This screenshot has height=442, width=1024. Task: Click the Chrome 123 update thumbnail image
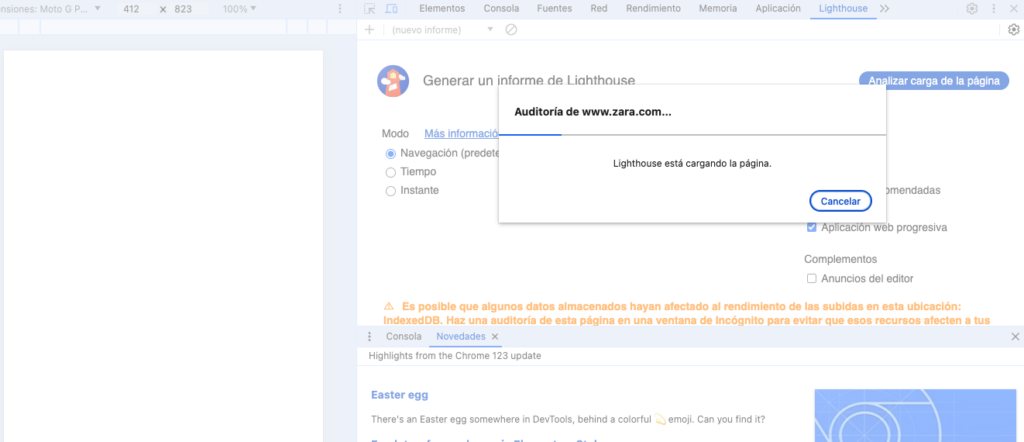coord(916,415)
